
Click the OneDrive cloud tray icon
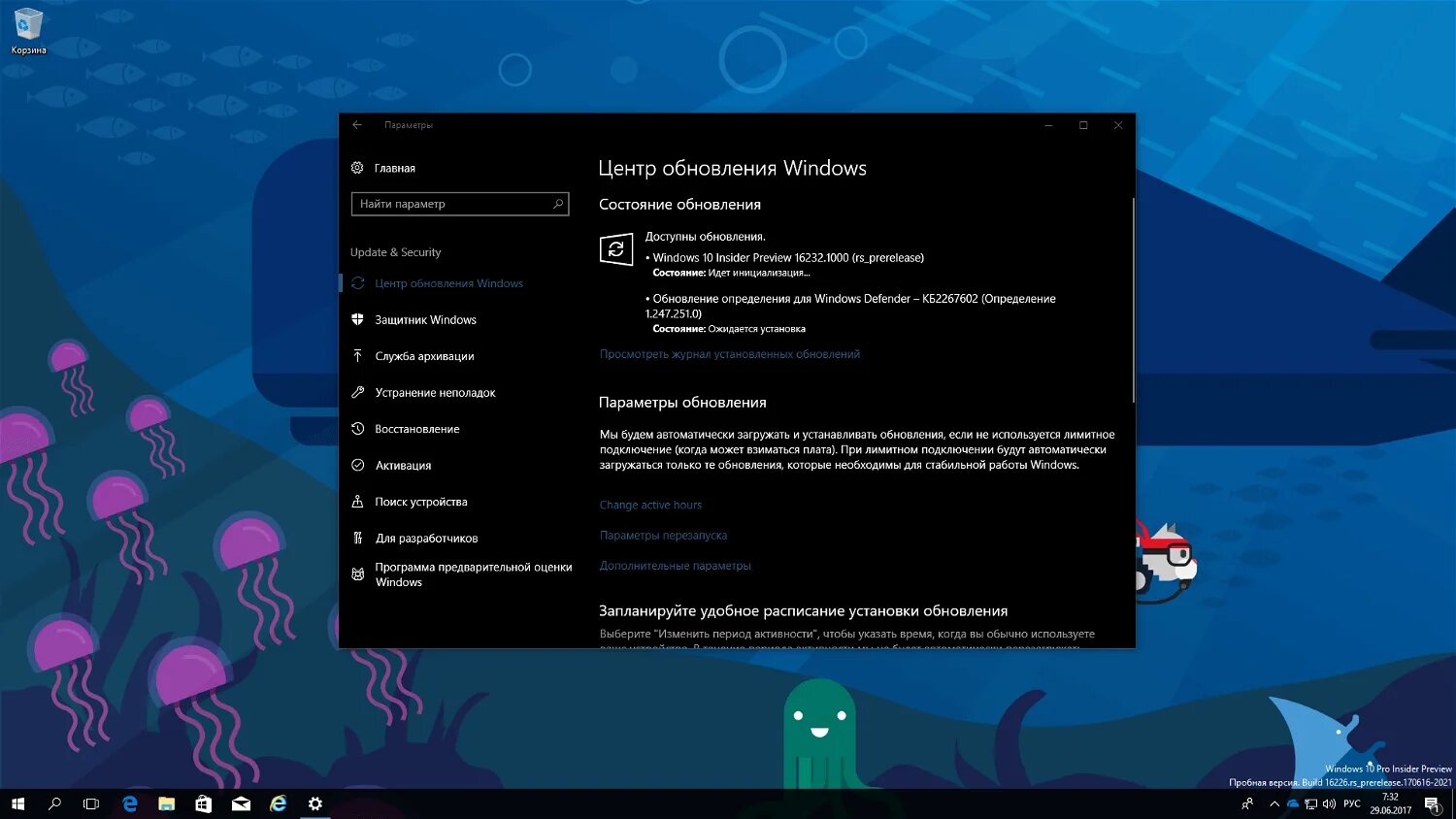point(1293,803)
